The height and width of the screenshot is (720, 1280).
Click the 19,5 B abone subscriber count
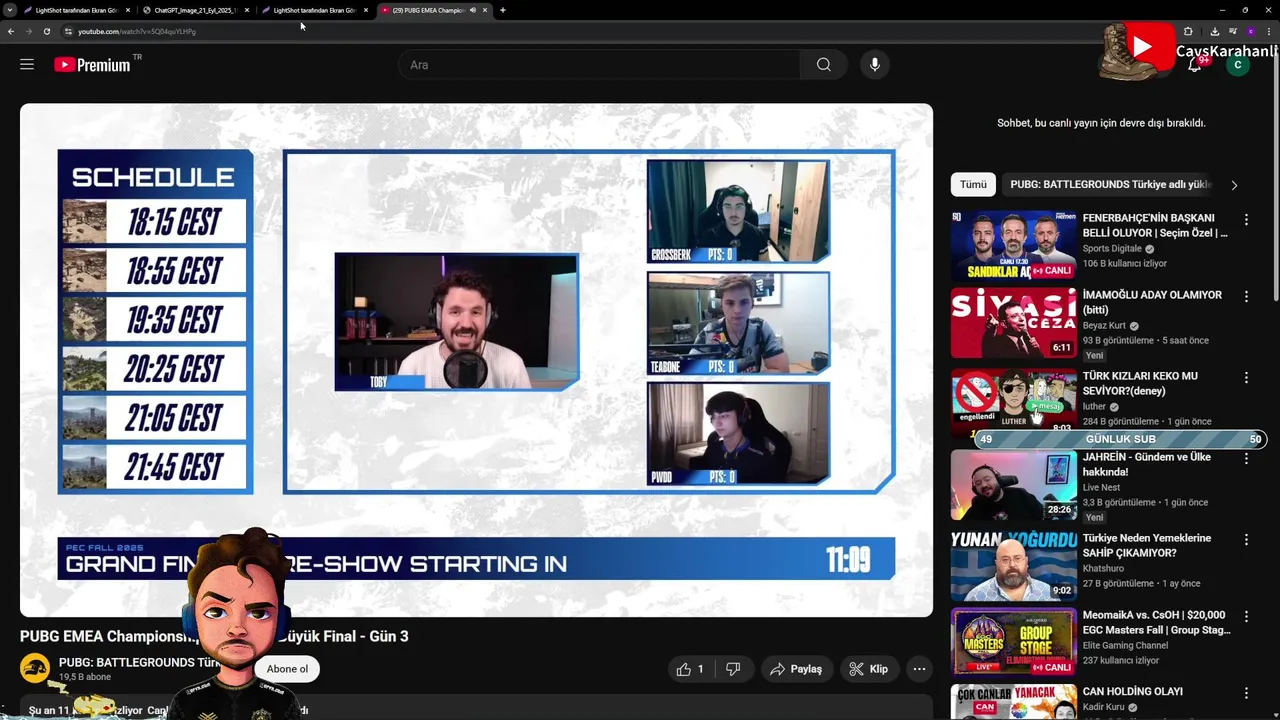point(85,677)
